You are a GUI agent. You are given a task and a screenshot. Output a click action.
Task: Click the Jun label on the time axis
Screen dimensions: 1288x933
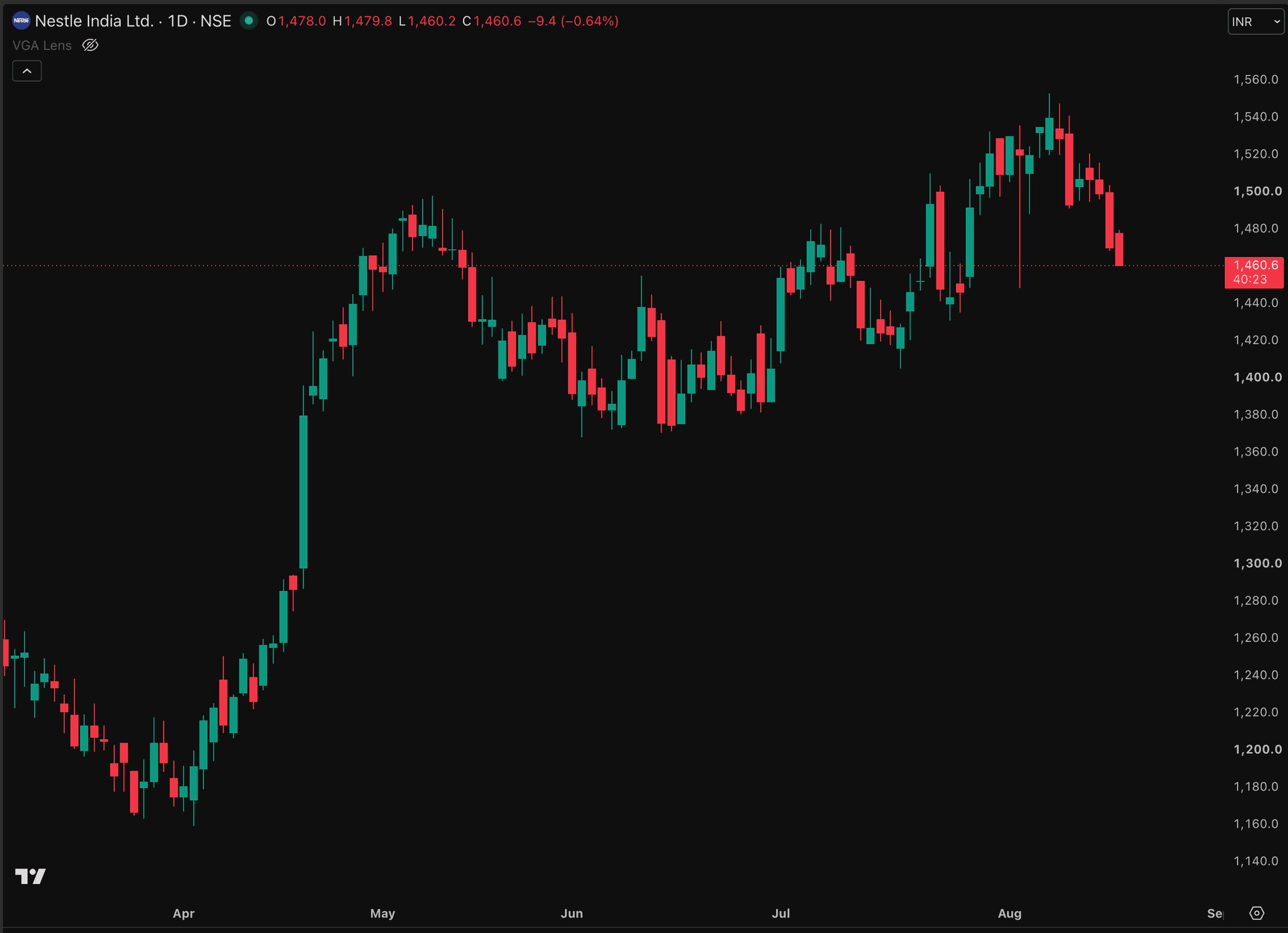572,913
